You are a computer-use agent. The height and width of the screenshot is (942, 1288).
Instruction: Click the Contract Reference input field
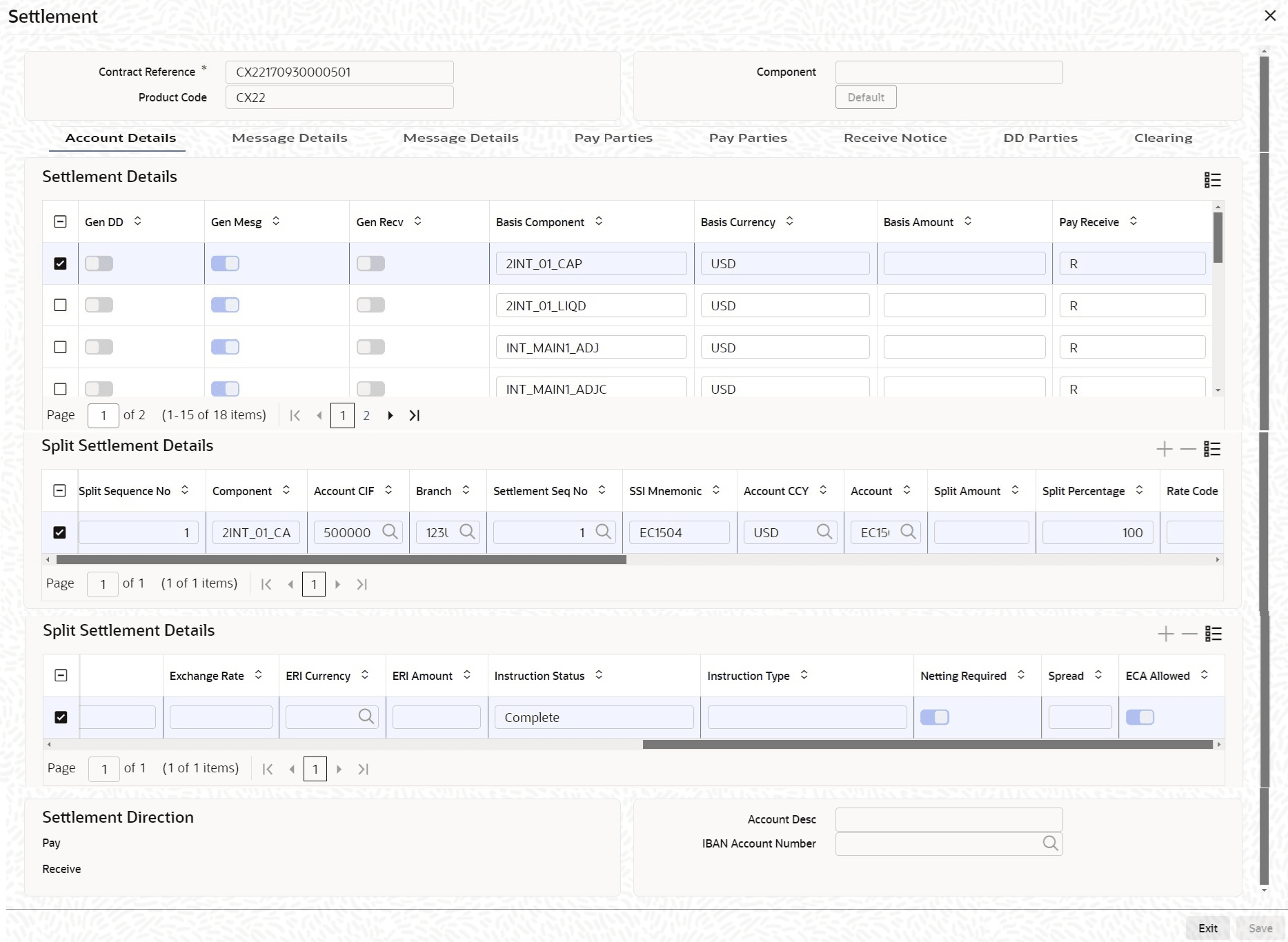coord(339,72)
